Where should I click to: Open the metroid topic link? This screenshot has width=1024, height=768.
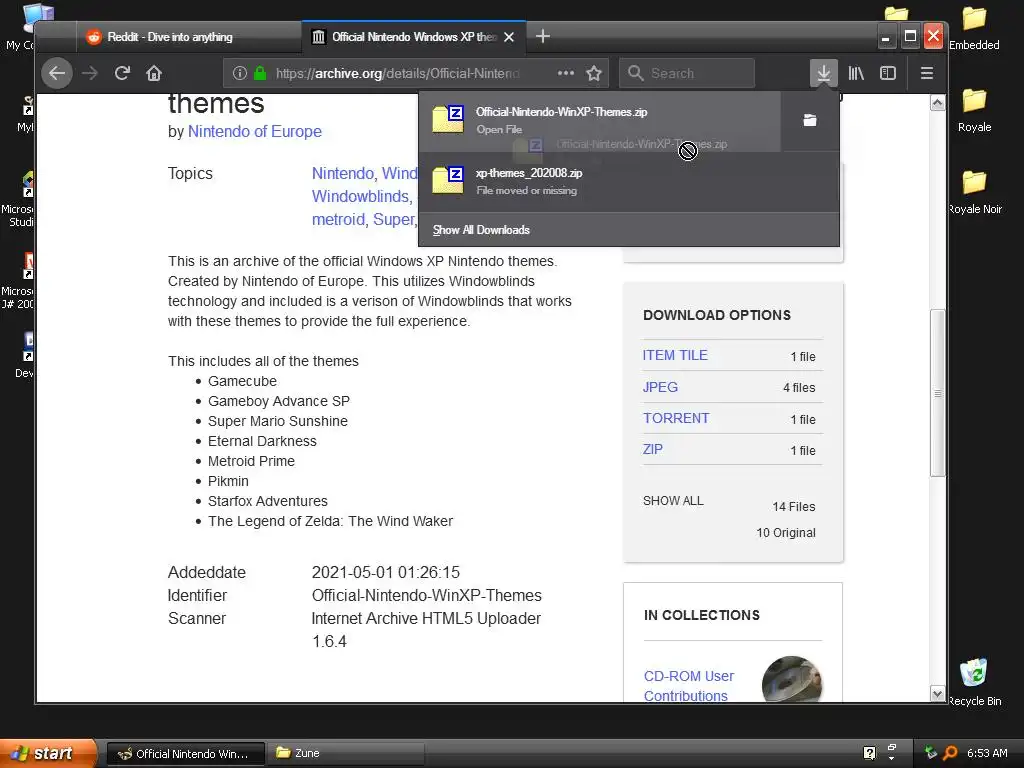click(340, 219)
